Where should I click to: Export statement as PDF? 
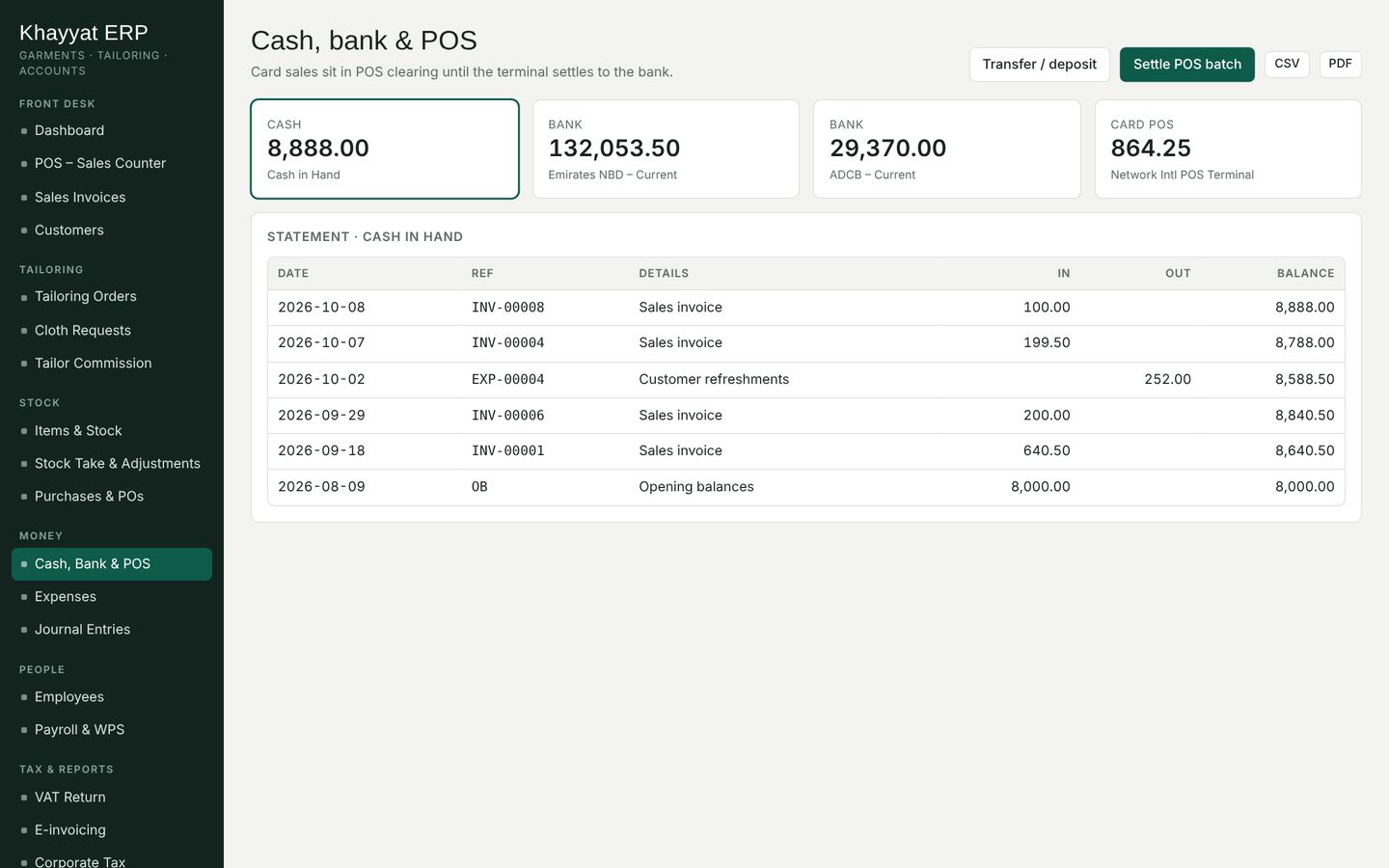tap(1340, 64)
